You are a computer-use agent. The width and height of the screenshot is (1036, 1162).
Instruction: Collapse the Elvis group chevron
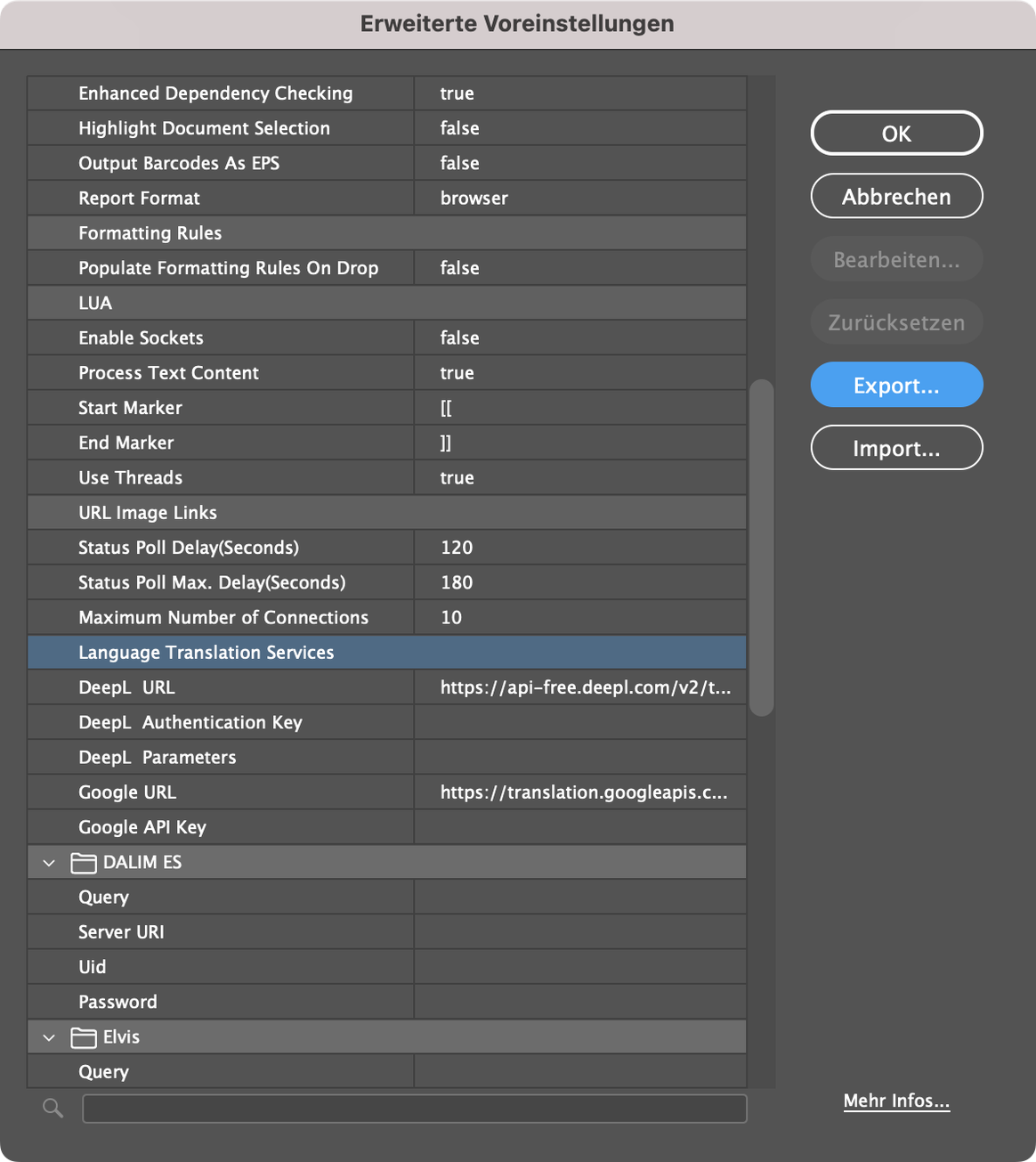click(x=50, y=1036)
